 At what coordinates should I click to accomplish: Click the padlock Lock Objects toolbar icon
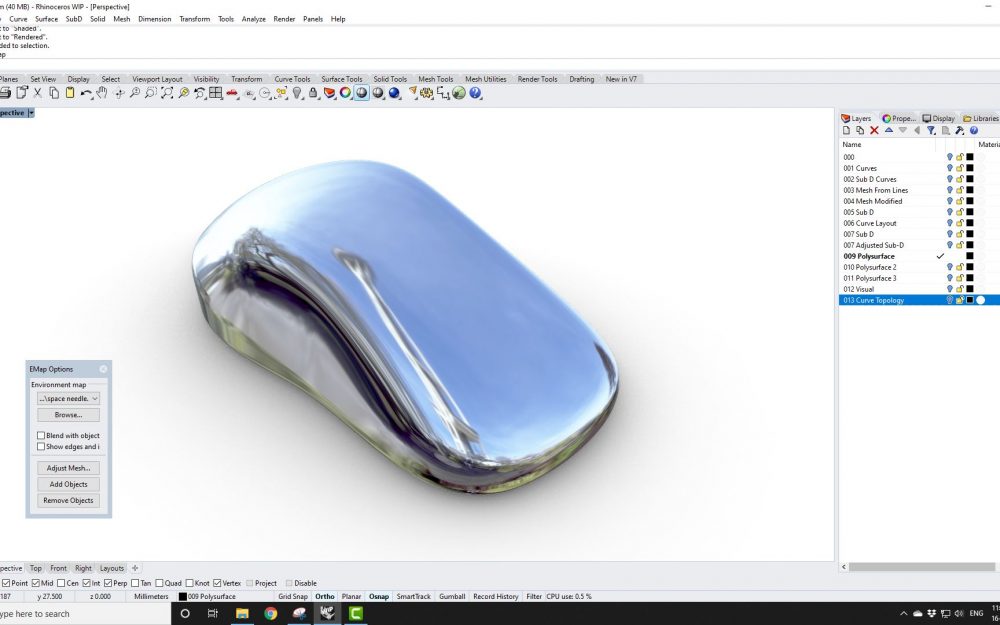tap(313, 93)
